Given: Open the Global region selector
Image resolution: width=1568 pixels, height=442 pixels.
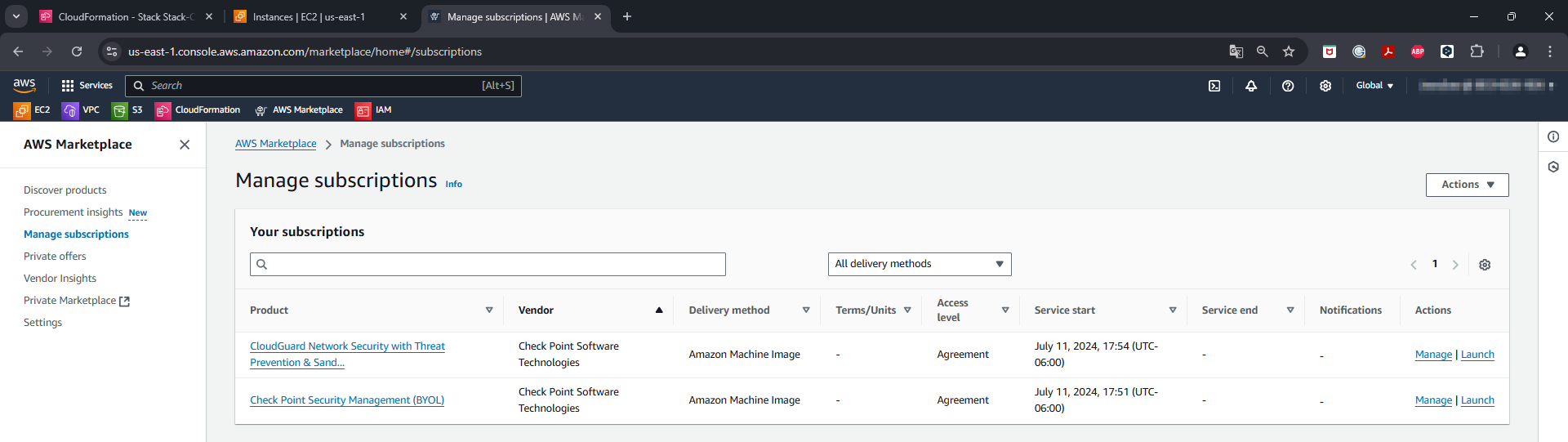Looking at the screenshot, I should click(1374, 86).
